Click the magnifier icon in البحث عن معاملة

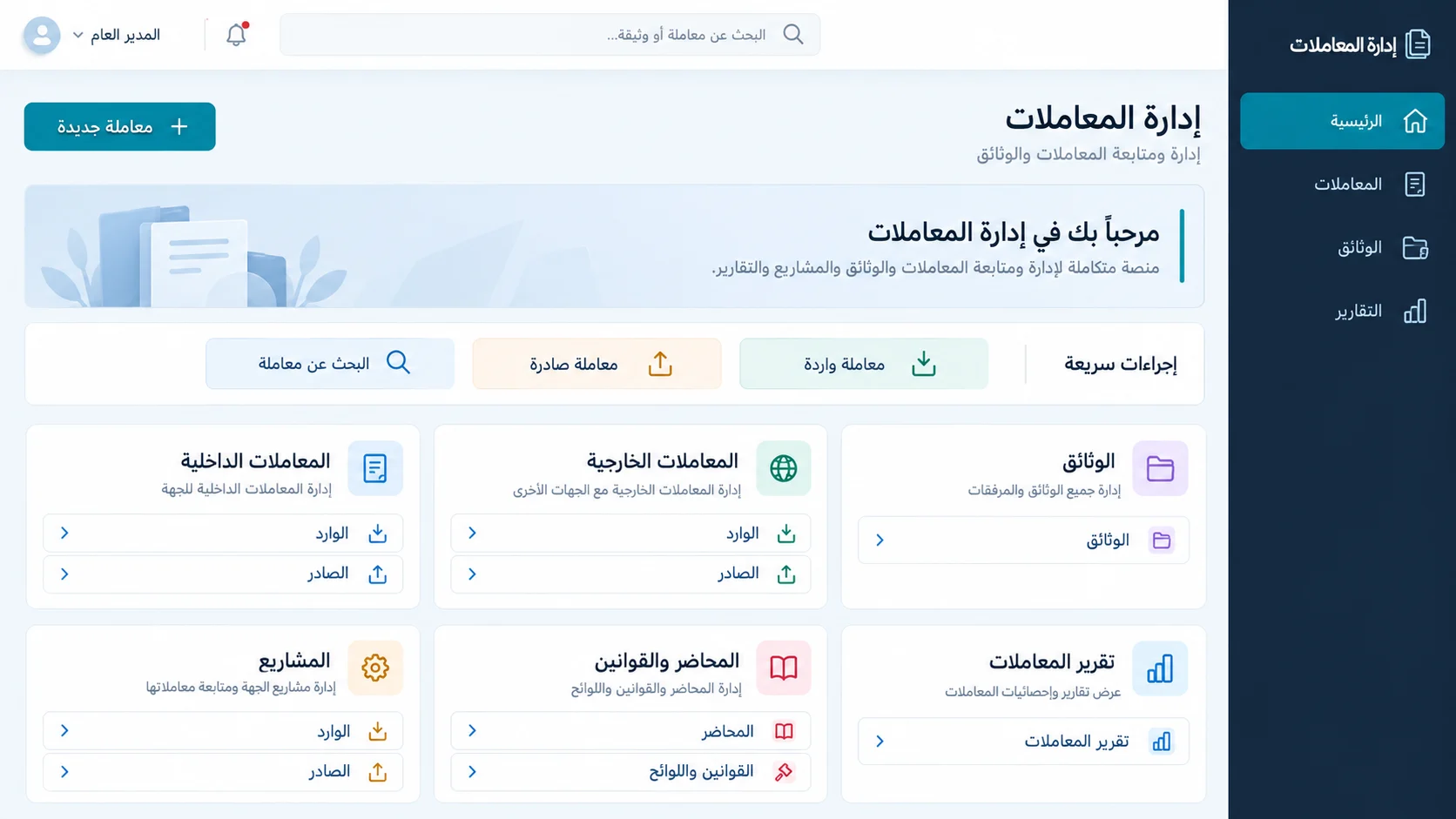point(398,363)
